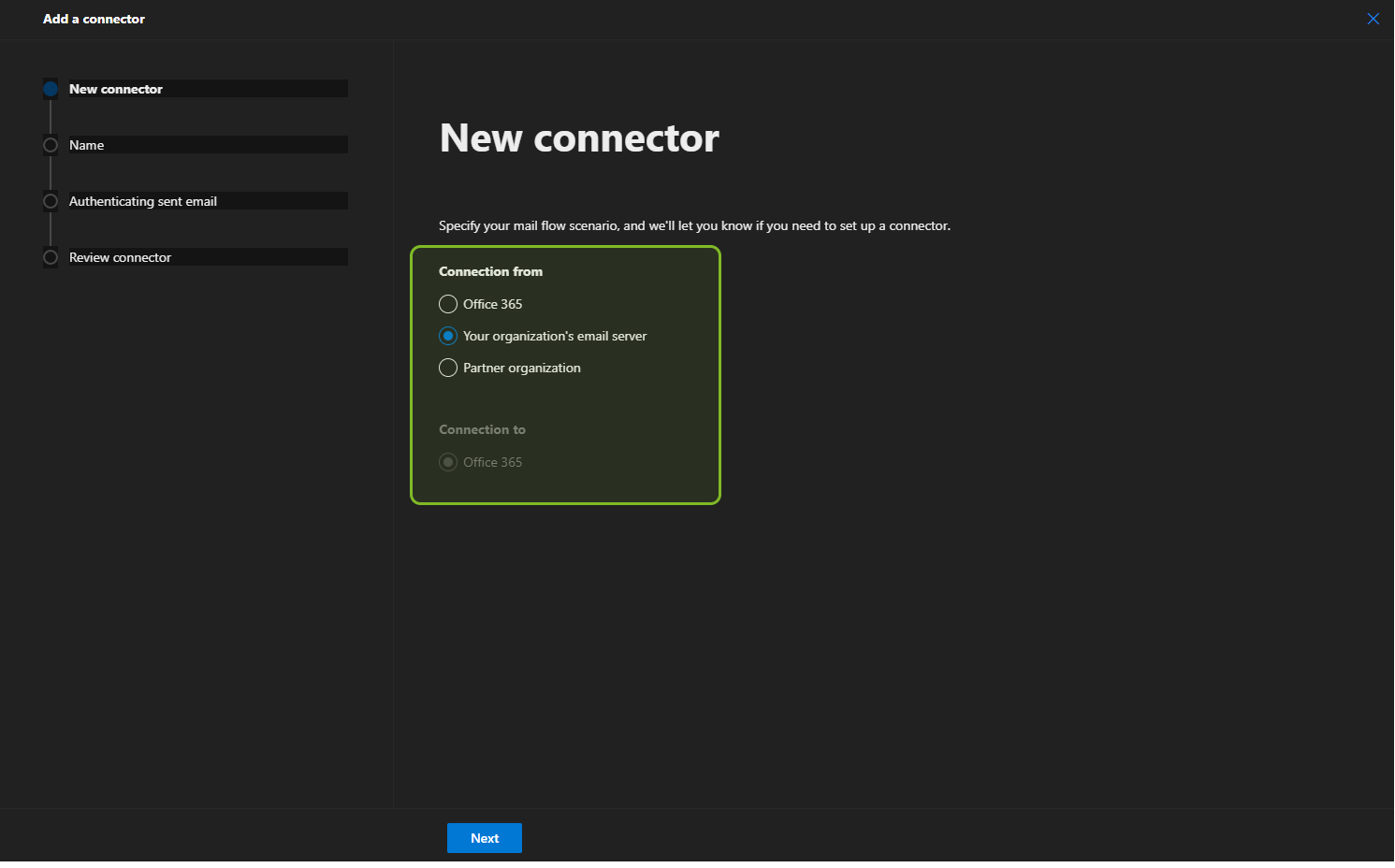Select Office 365 under Connection to

tap(448, 462)
